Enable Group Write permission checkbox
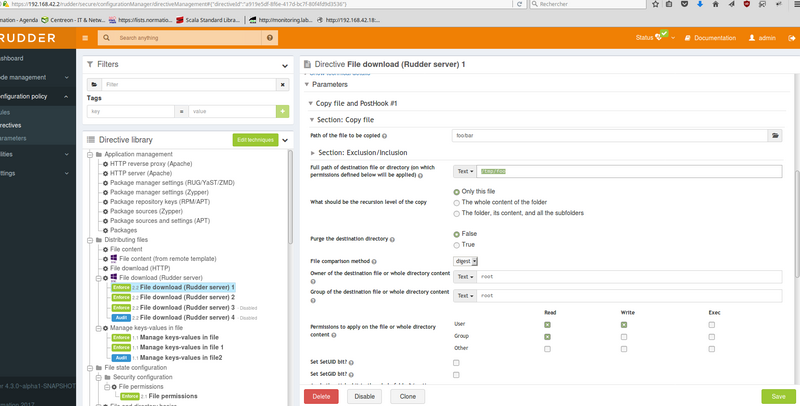 623,337
